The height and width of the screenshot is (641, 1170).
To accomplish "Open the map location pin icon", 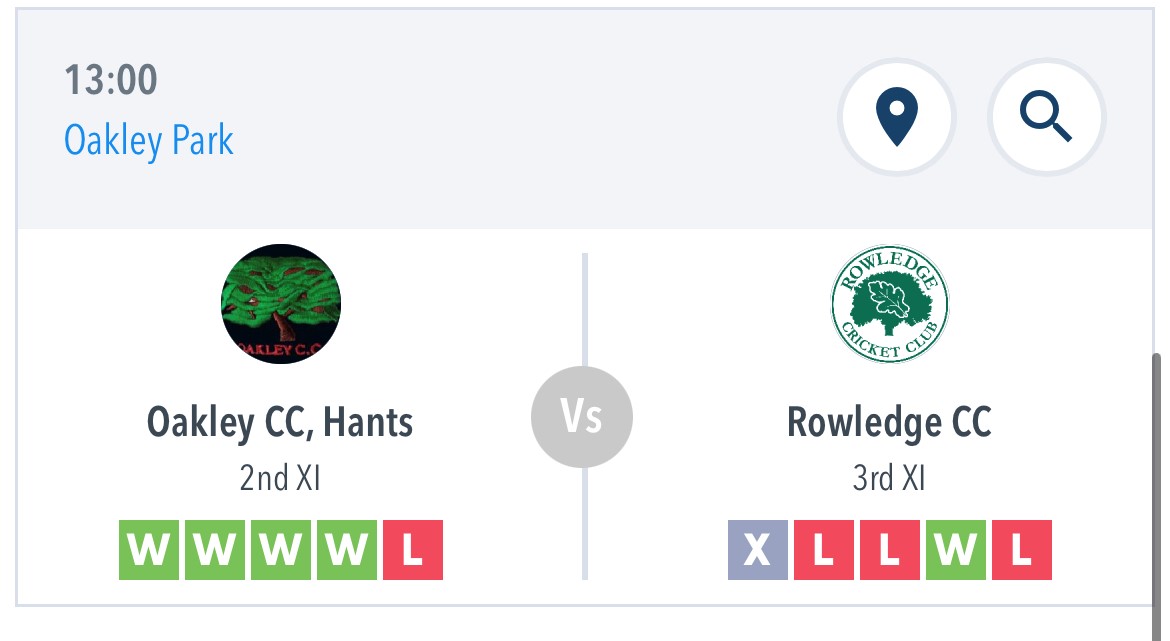I will [896, 117].
